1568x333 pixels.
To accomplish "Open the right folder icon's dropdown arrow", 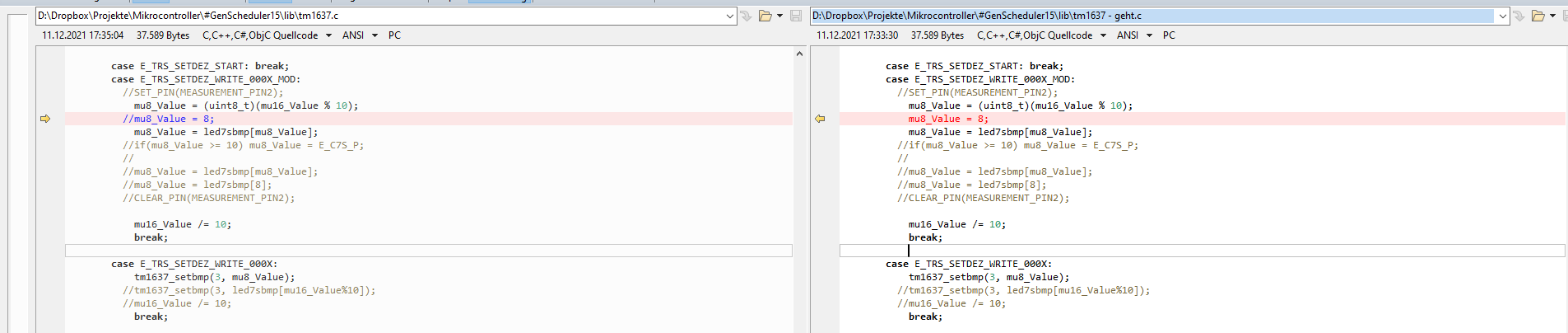I will coord(1553,16).
